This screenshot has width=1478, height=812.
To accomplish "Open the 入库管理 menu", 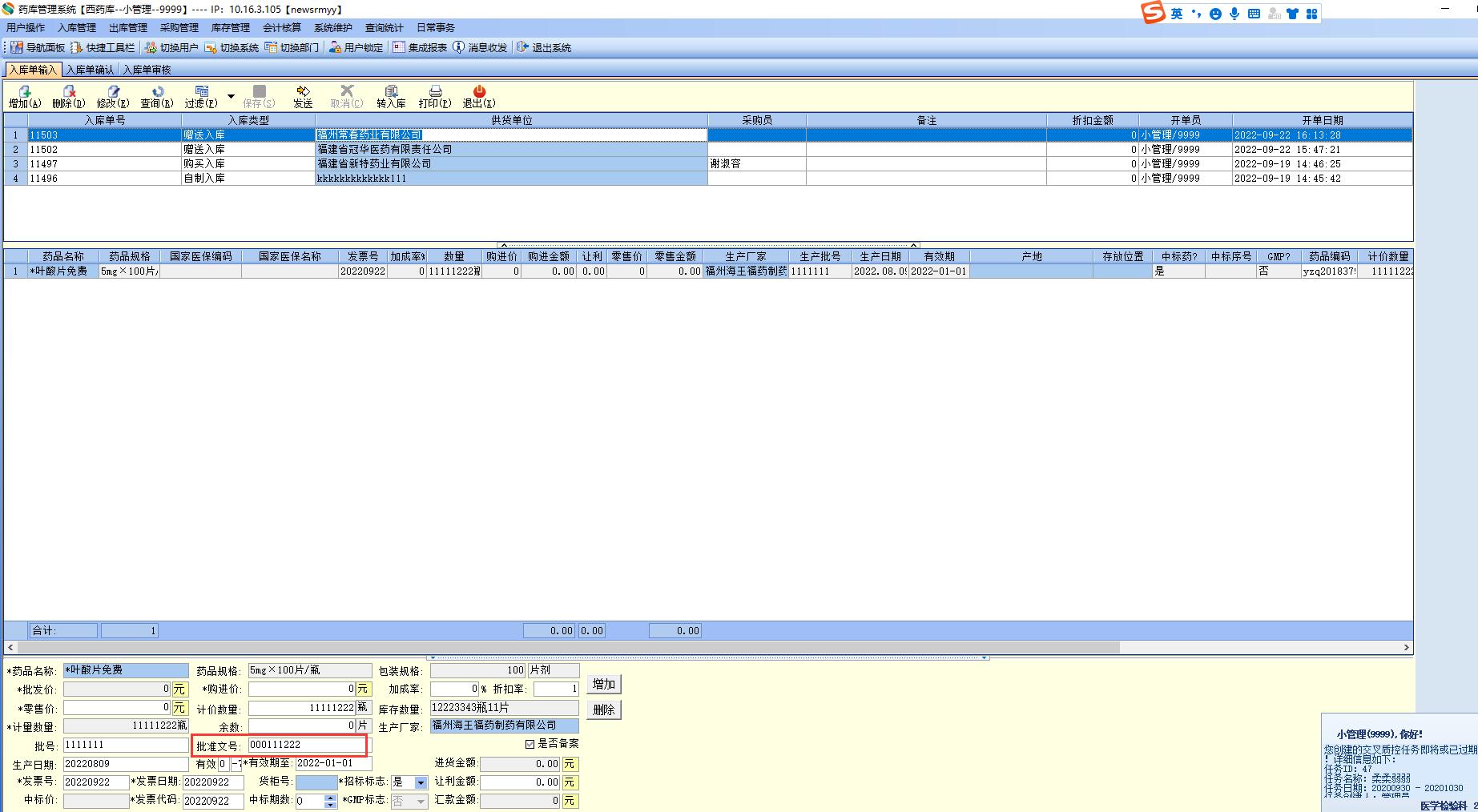I will tap(77, 28).
